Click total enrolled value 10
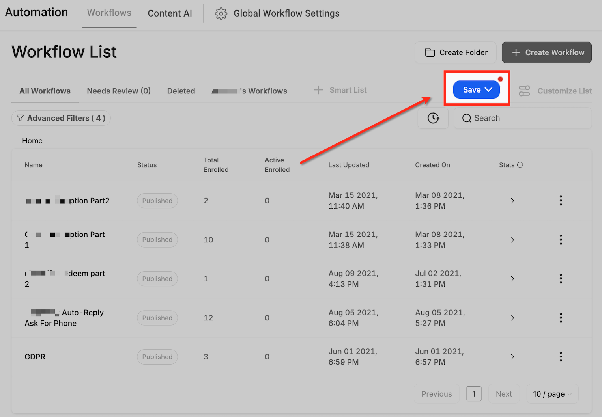 click(208, 240)
